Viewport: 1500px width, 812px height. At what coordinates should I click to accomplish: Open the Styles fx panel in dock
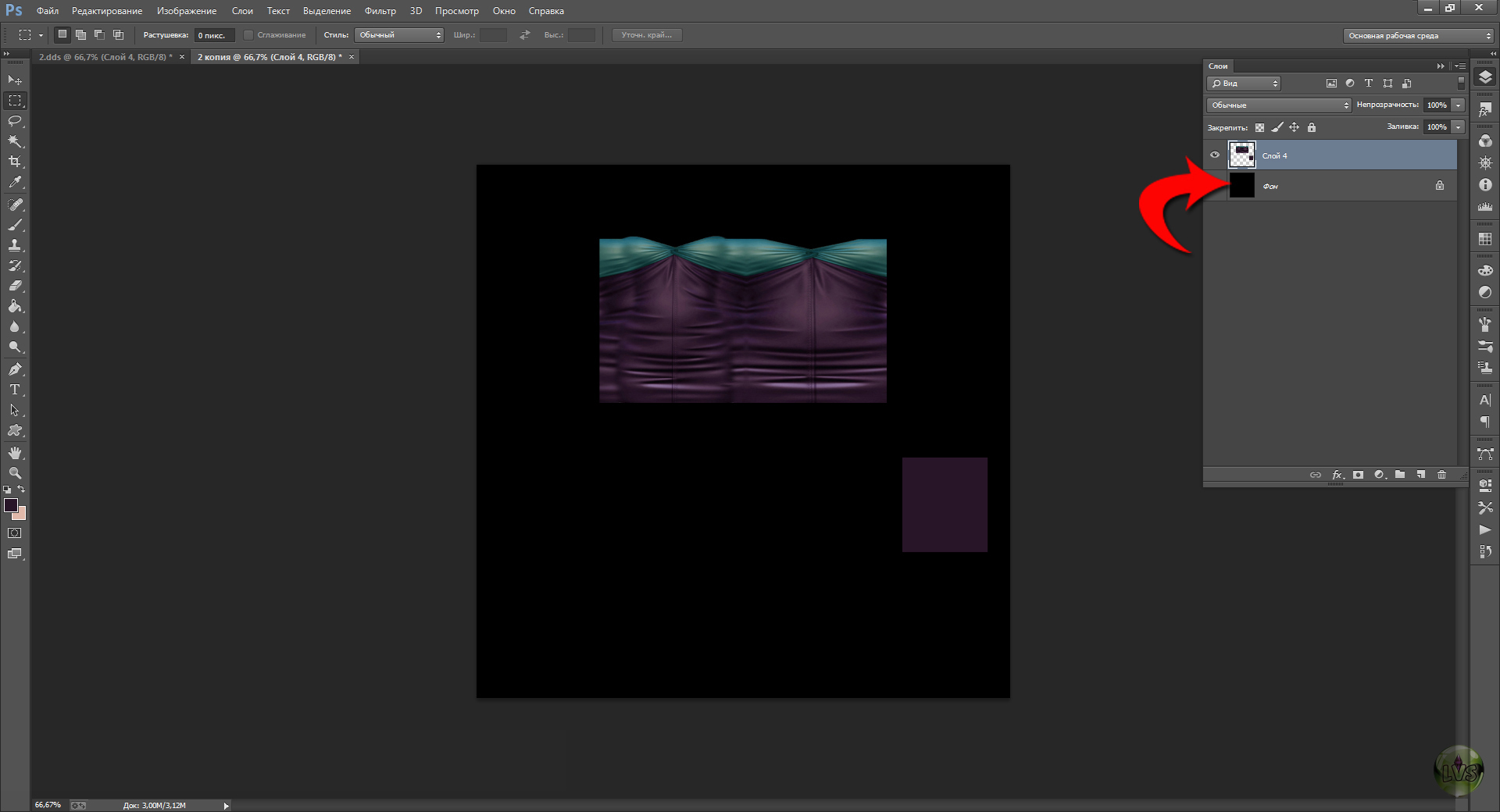pos(1485,111)
